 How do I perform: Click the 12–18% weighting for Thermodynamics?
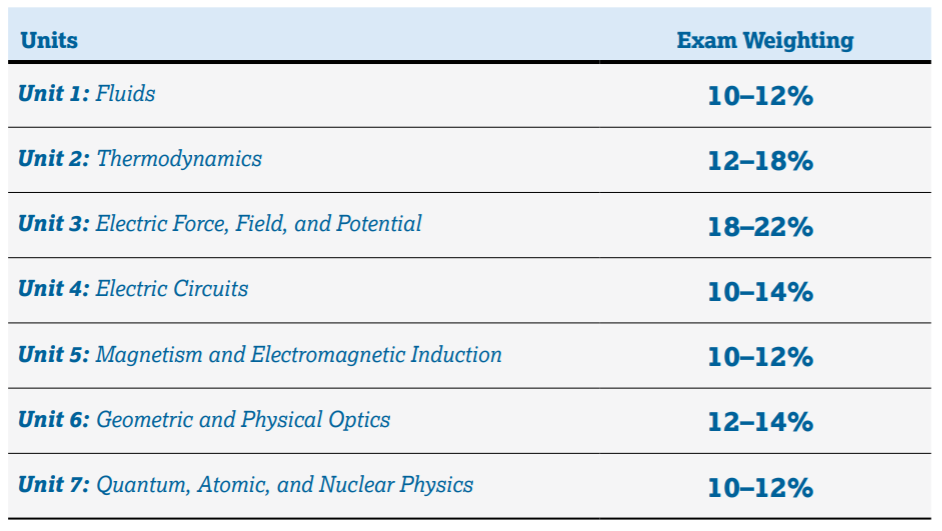point(760,161)
